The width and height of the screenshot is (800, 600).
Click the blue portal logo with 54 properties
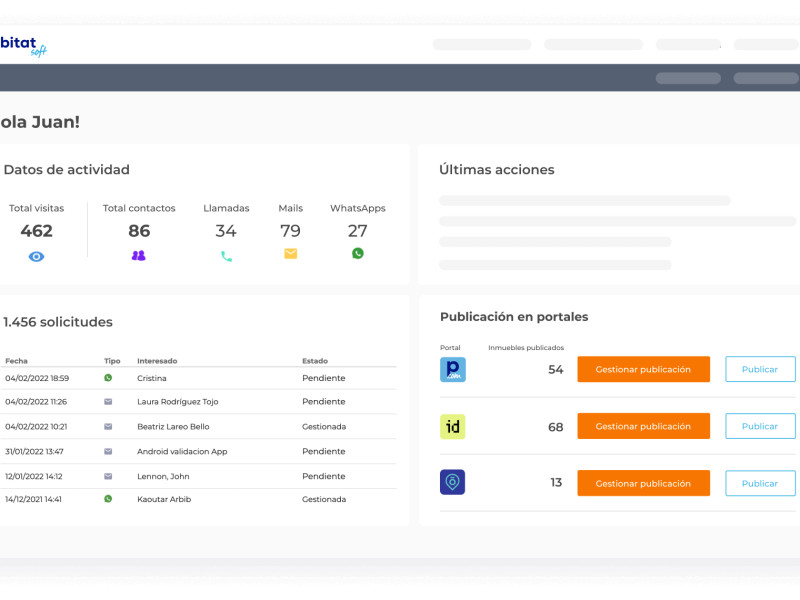point(453,369)
